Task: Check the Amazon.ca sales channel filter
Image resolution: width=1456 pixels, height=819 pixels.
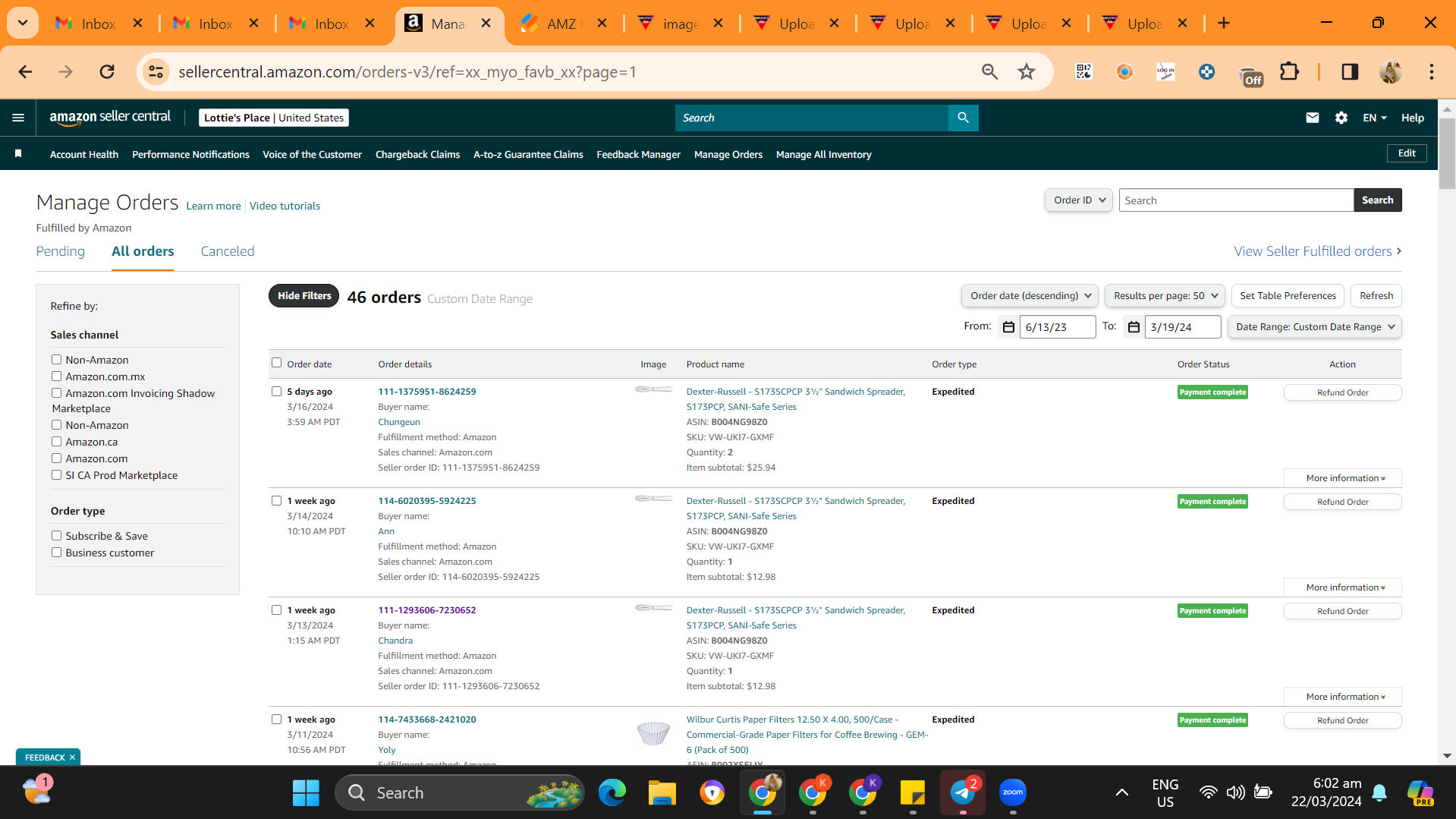Action: pyautogui.click(x=56, y=442)
